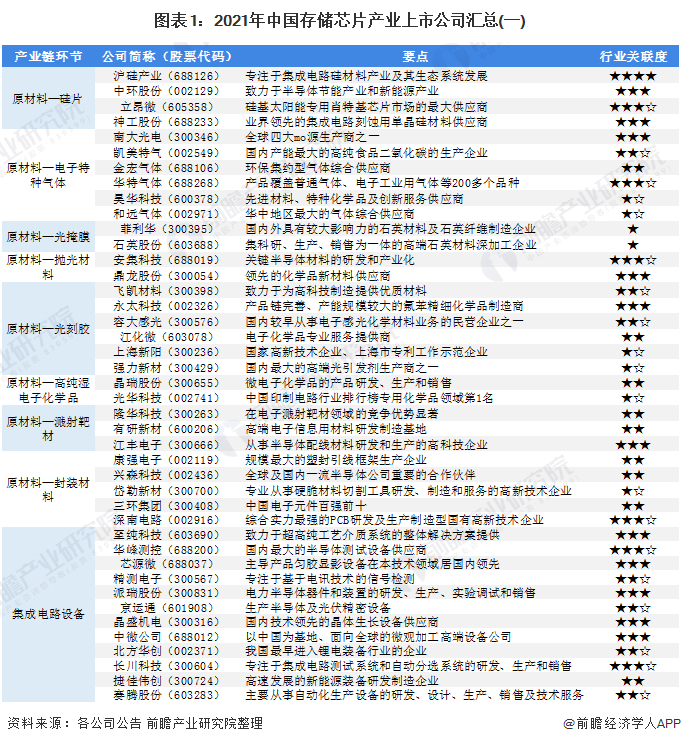Screen dimensions: 681x744
Task: Click 北方华创（002371） company cell
Action: [x=167, y=651]
